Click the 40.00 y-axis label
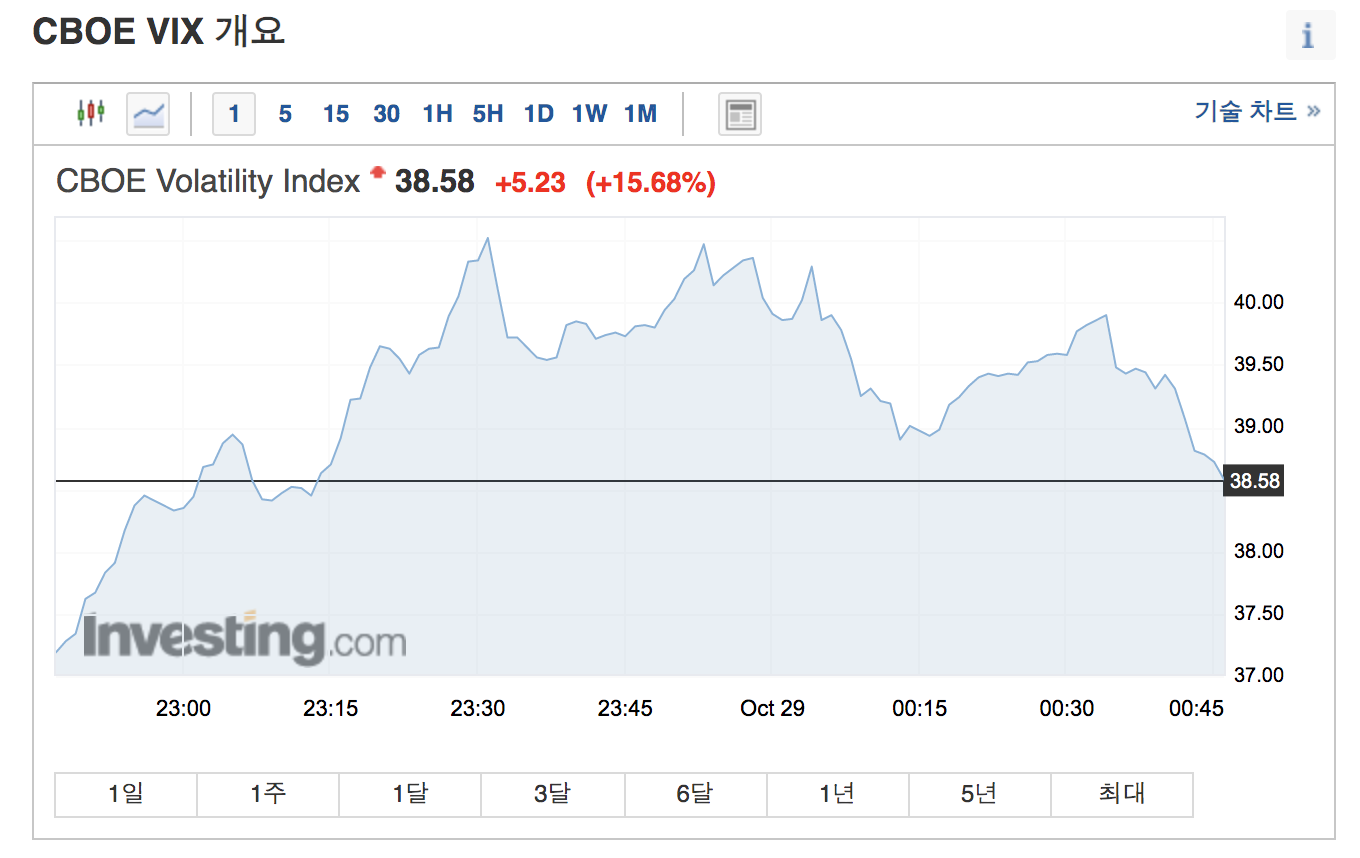The width and height of the screenshot is (1360, 858). tap(1258, 302)
